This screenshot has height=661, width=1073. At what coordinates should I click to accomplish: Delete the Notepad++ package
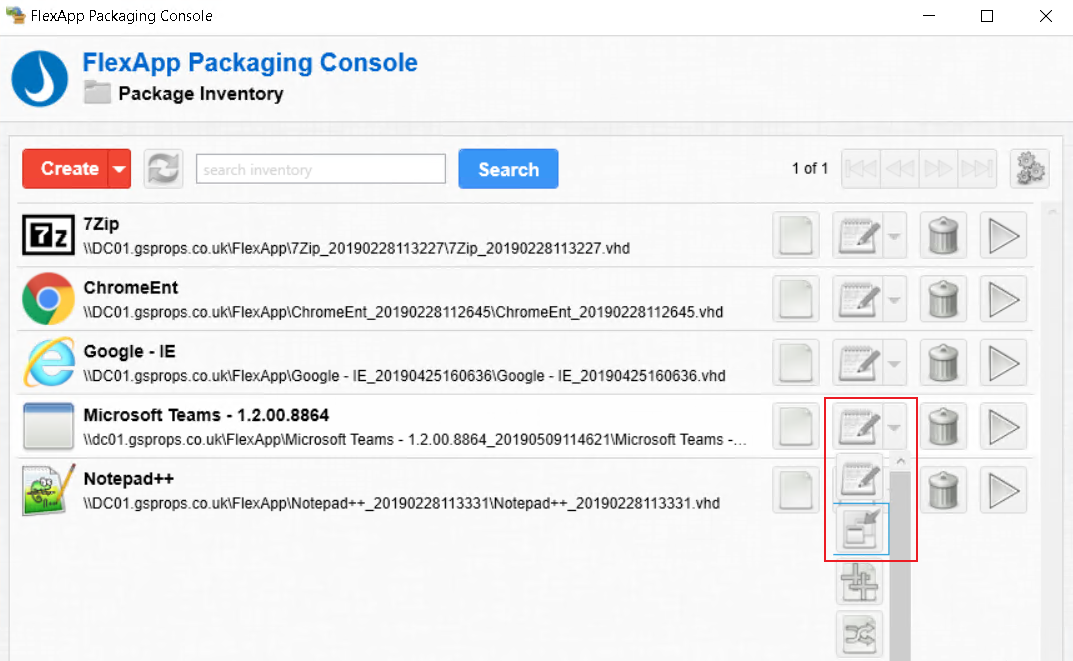[x=943, y=490]
